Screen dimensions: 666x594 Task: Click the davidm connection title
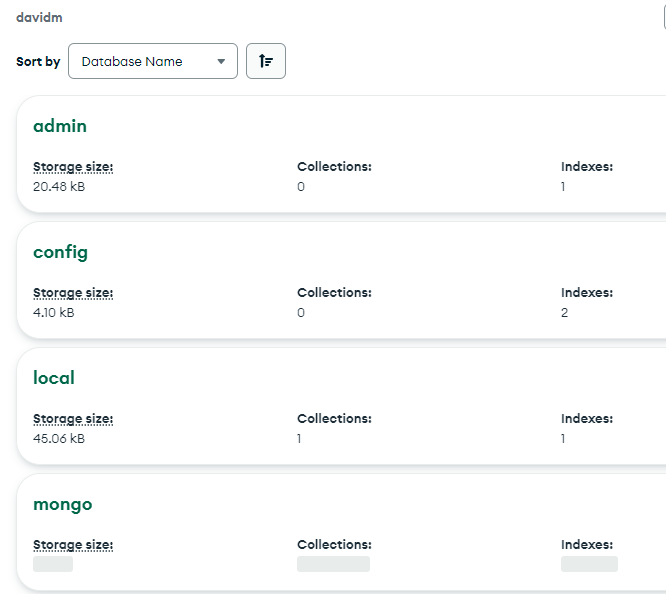pos(38,18)
